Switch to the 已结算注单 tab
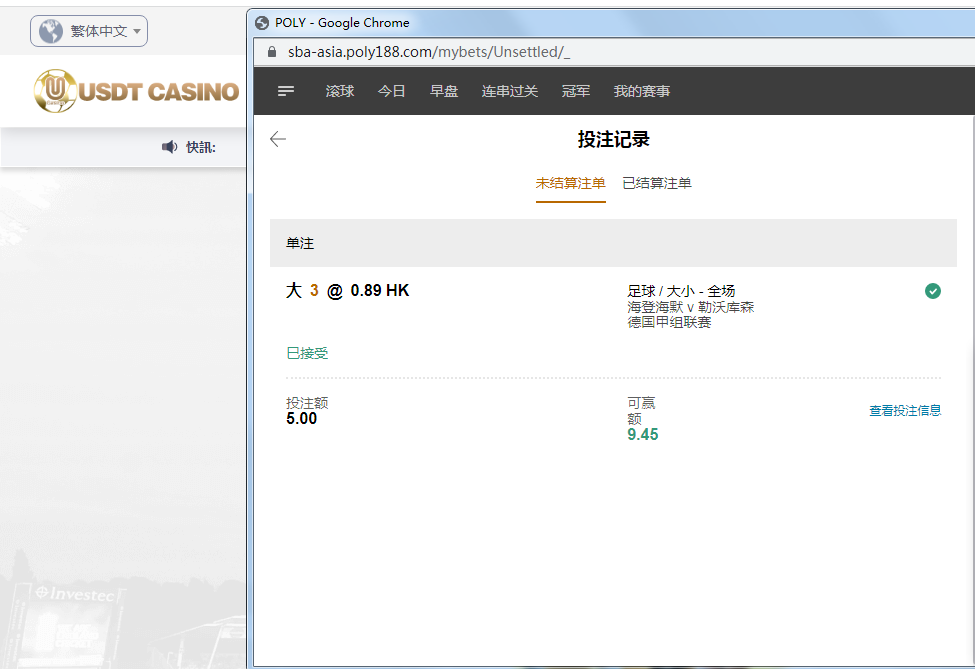 (657, 183)
